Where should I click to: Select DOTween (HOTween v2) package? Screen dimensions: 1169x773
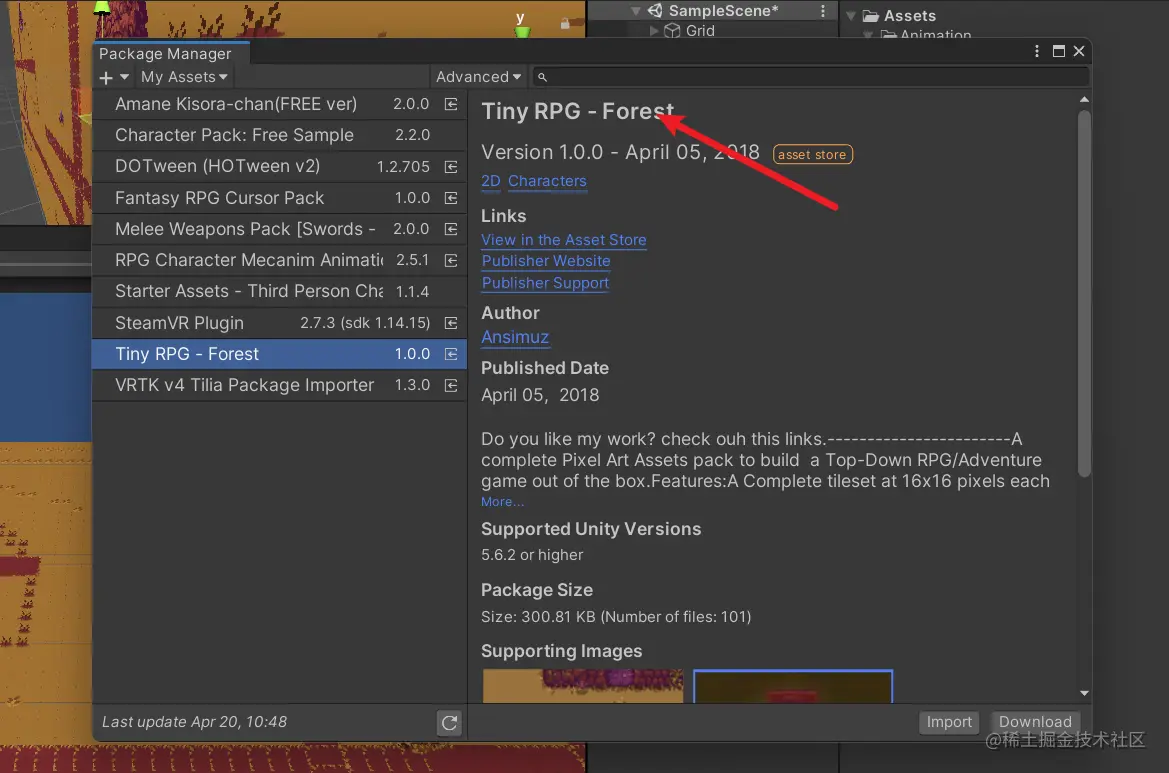(280, 167)
